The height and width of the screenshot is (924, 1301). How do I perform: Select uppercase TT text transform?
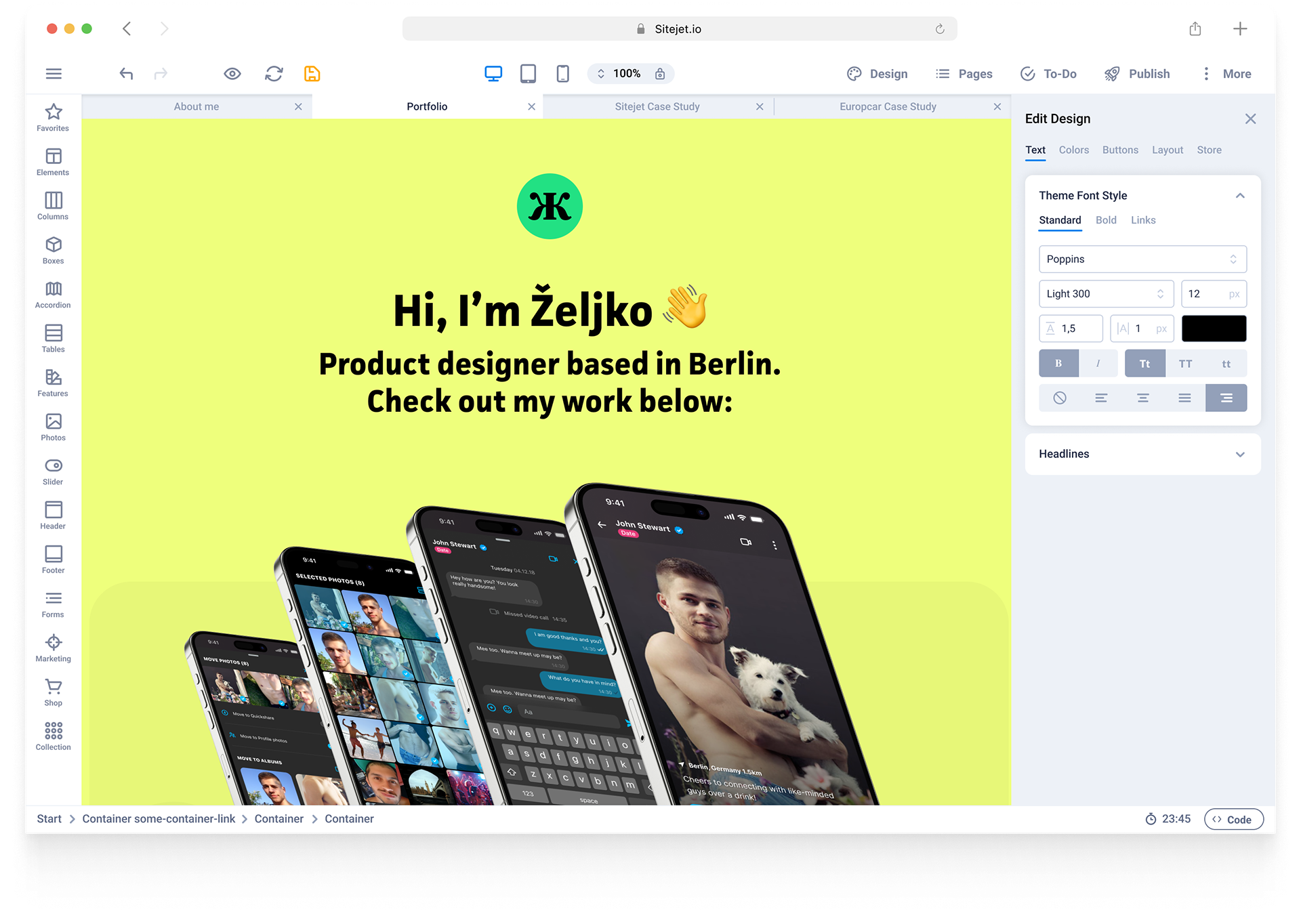pyautogui.click(x=1185, y=364)
